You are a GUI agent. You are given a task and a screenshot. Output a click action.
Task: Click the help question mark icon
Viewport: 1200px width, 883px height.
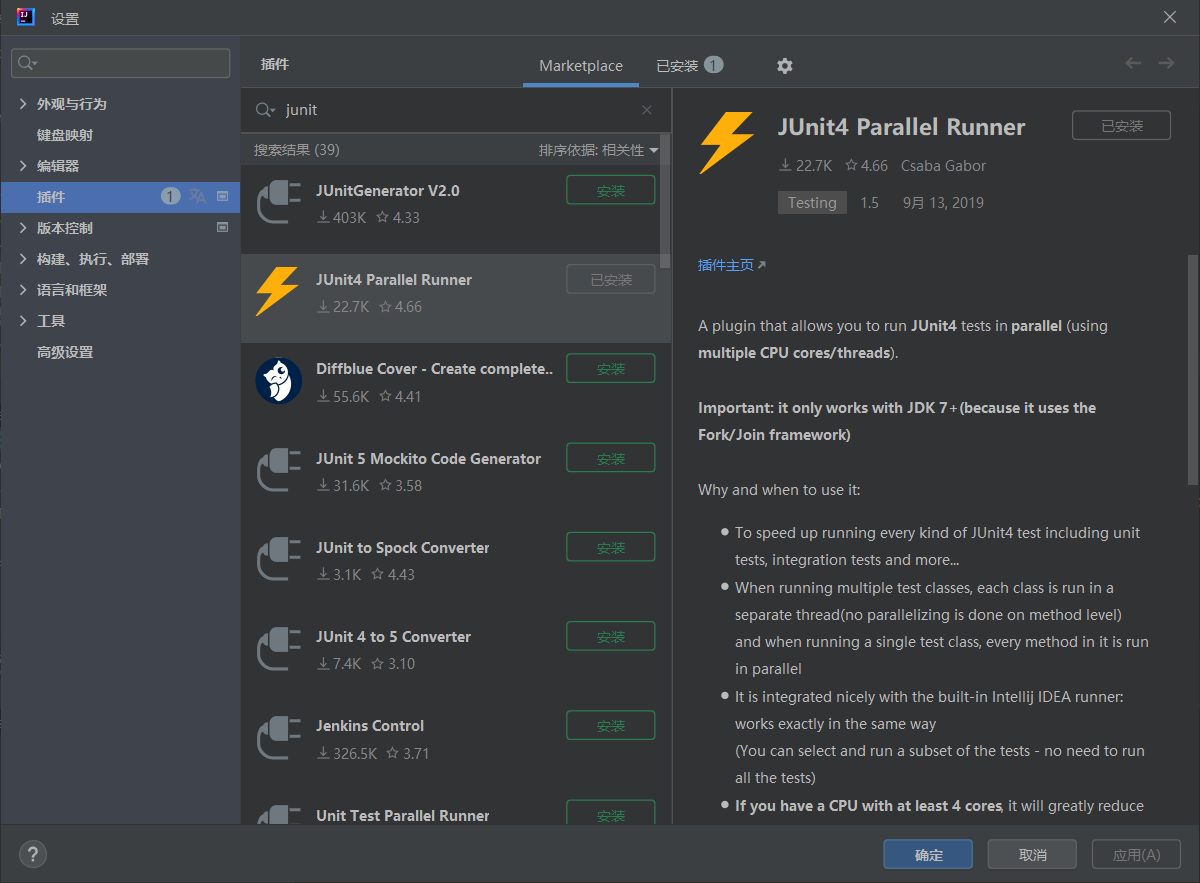[x=33, y=854]
